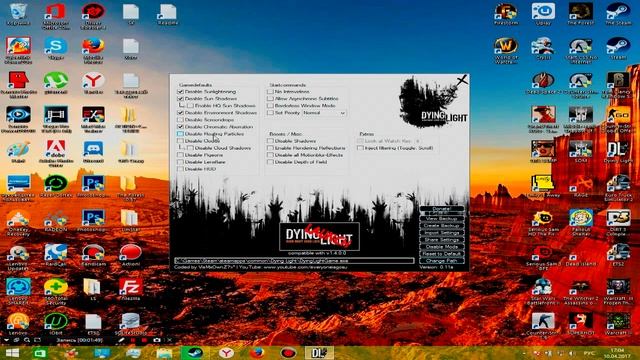Click the Reset to Default button
Image resolution: width=640 pixels, height=360 pixels.
(x=442, y=253)
